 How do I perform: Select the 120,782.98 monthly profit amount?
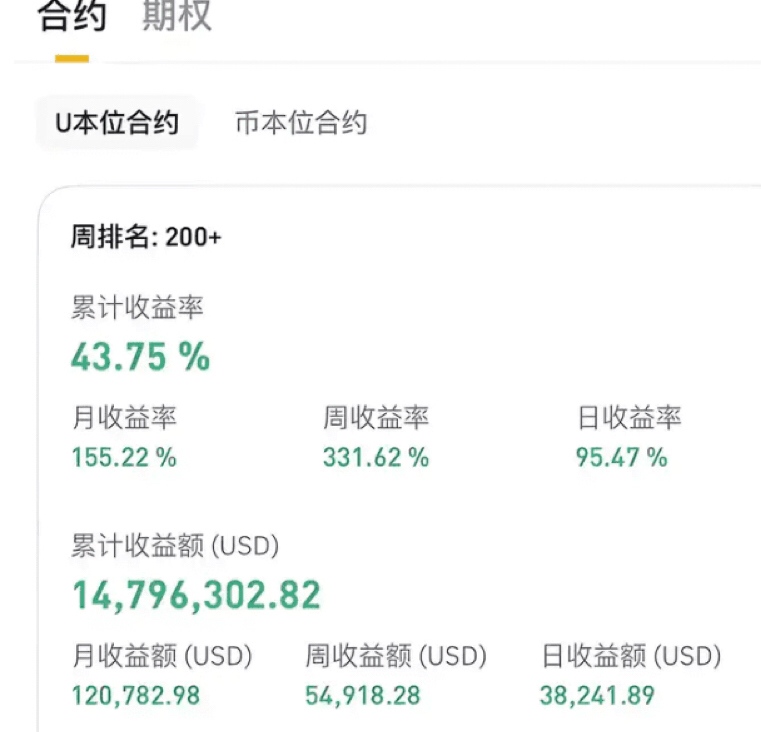tap(136, 695)
